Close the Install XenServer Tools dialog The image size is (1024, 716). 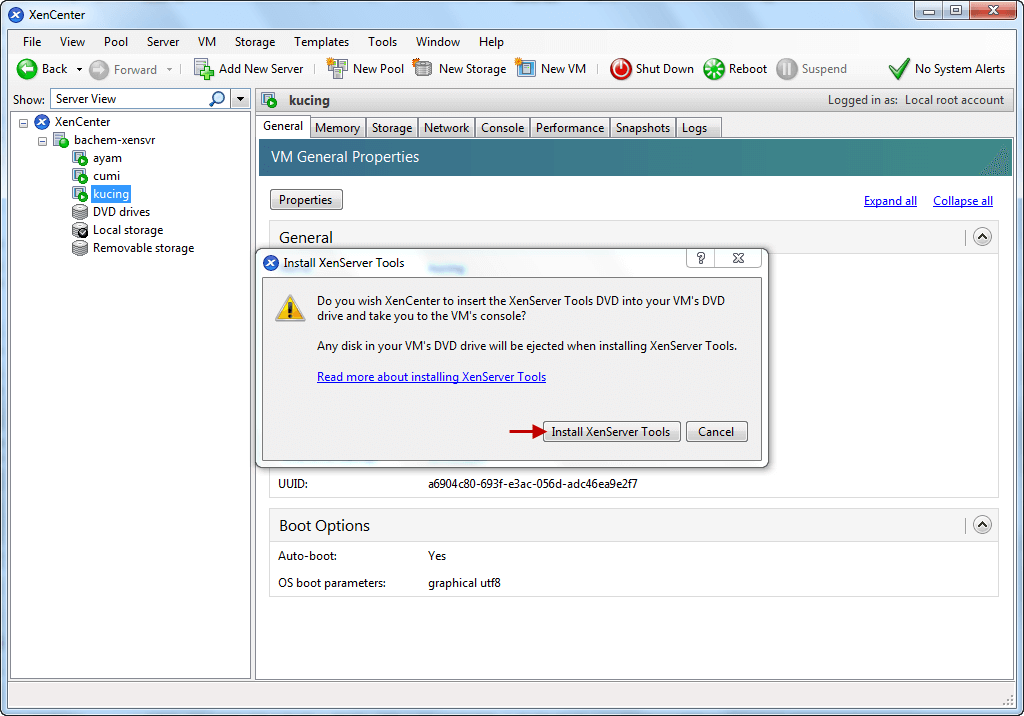click(x=739, y=258)
